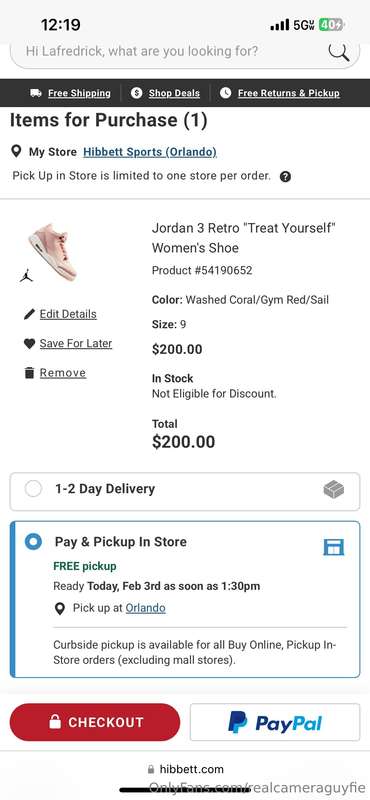Tap the My Store location pin icon
Screen dimensions: 370x800
tap(16, 152)
